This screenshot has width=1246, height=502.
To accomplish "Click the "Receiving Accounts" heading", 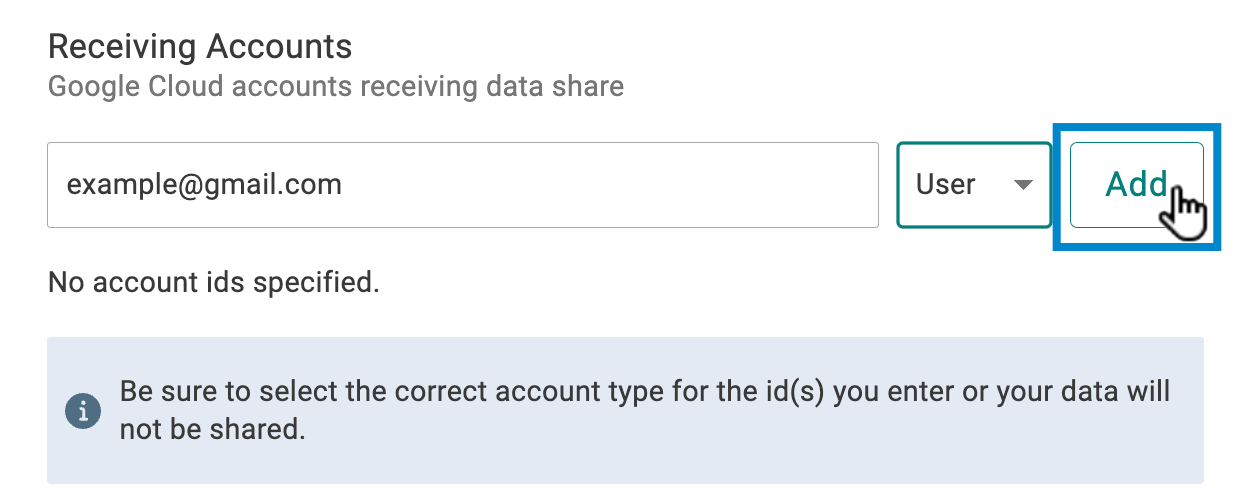I will point(200,46).
